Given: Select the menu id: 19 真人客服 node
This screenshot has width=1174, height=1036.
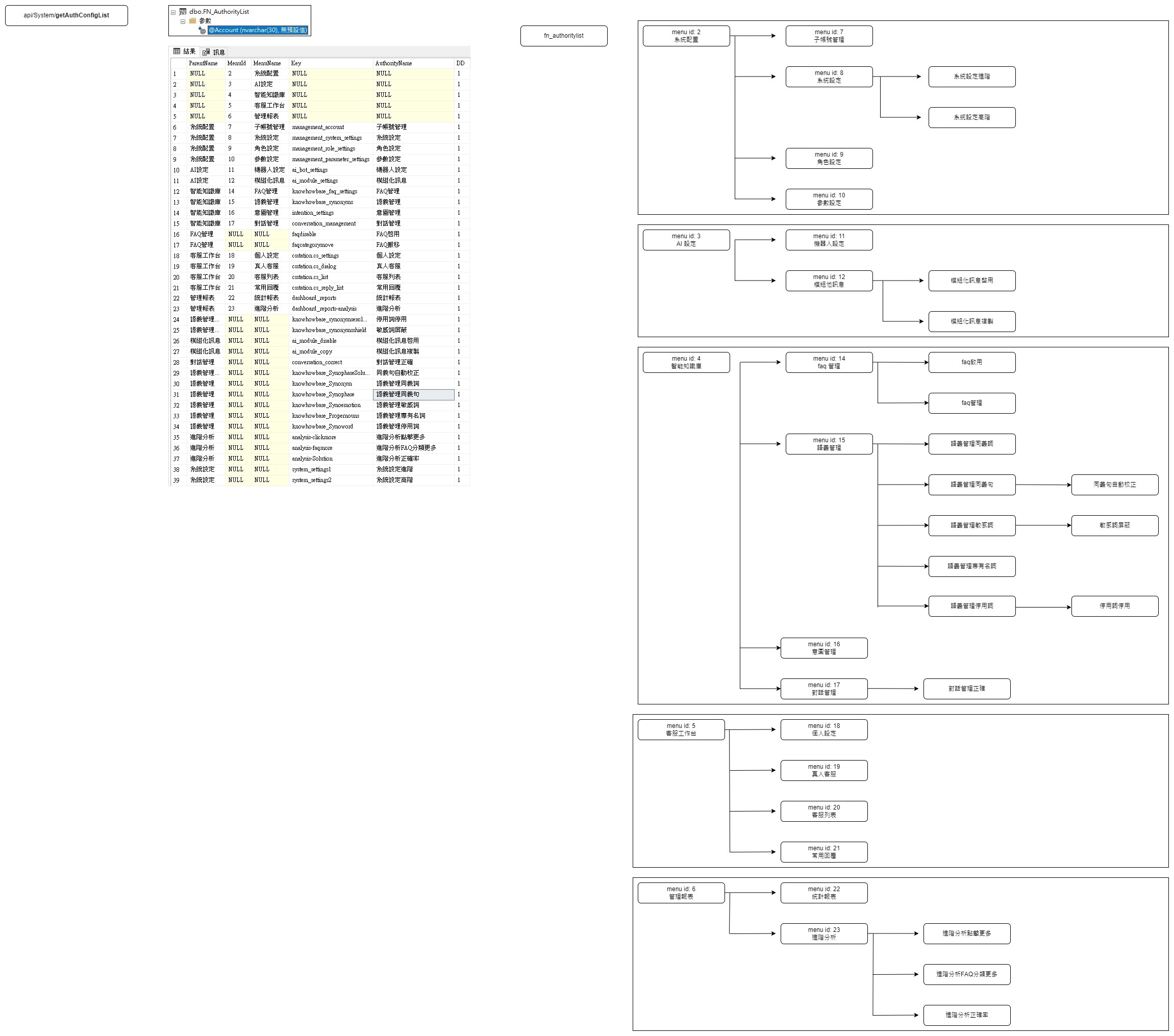Looking at the screenshot, I should click(x=823, y=770).
